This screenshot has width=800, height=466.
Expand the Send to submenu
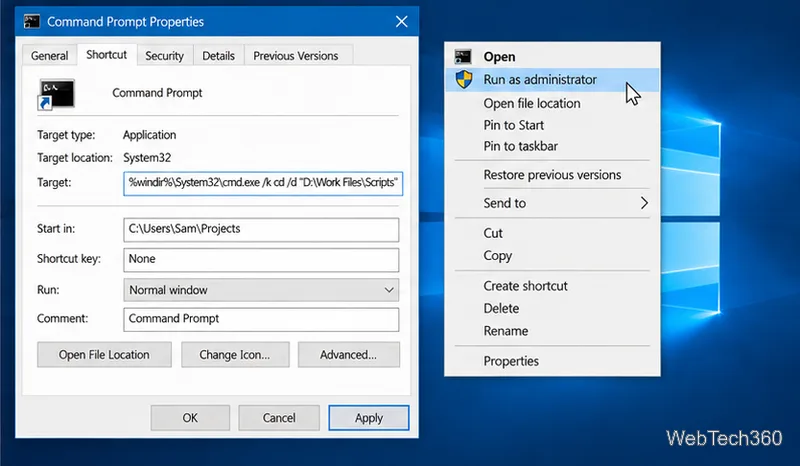point(552,203)
